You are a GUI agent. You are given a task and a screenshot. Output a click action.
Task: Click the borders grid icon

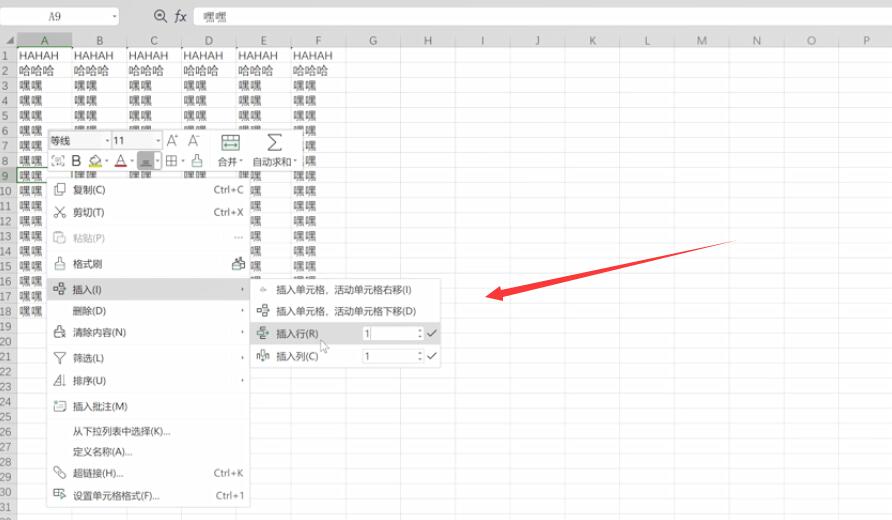[171, 161]
